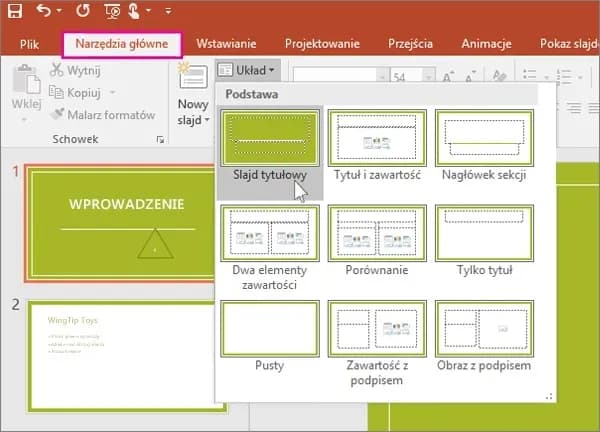
Task: Switch to the Wstawianie tab
Action: click(x=227, y=44)
